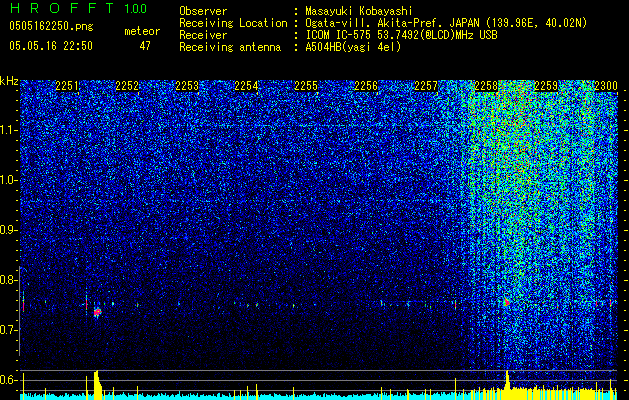Click the 2256 time marker
This screenshot has height=400, width=629.
pyautogui.click(x=366, y=86)
